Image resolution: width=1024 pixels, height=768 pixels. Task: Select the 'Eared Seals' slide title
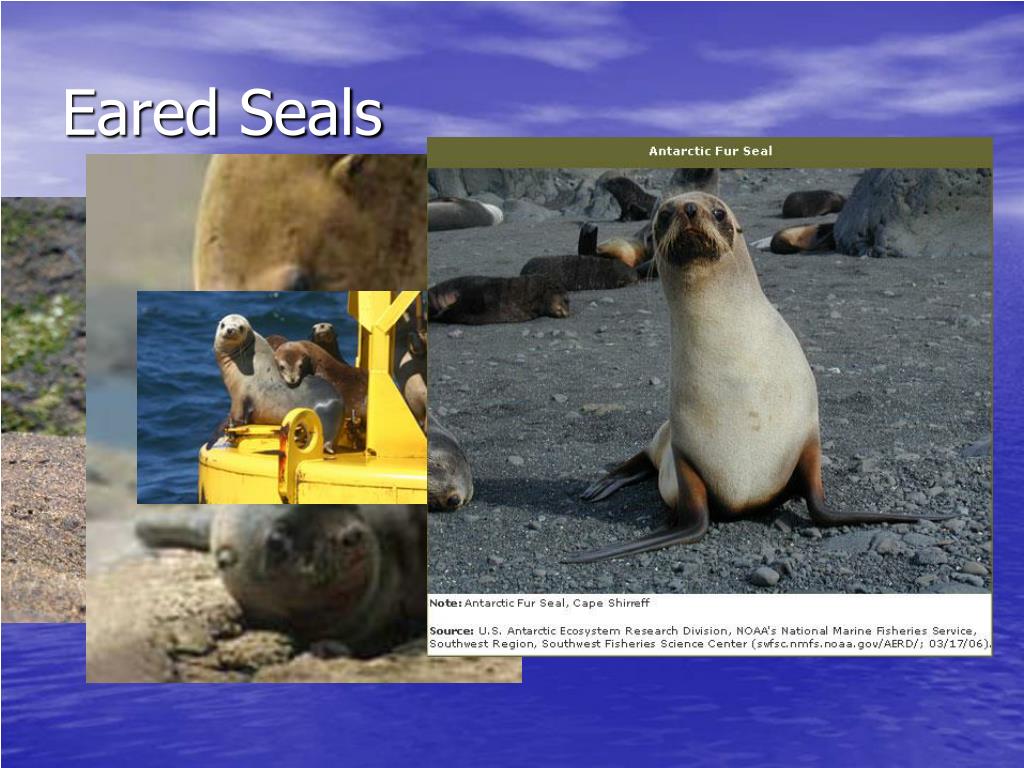(x=223, y=113)
